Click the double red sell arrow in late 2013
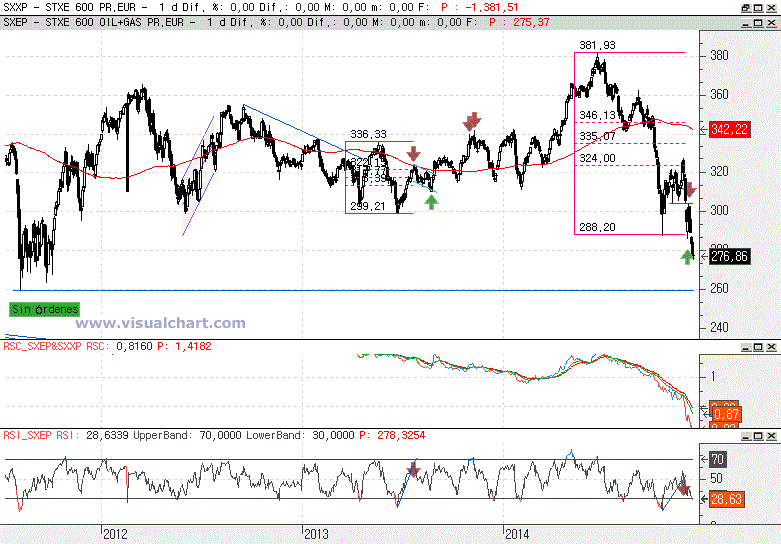Image resolution: width=781 pixels, height=544 pixels. (472, 122)
